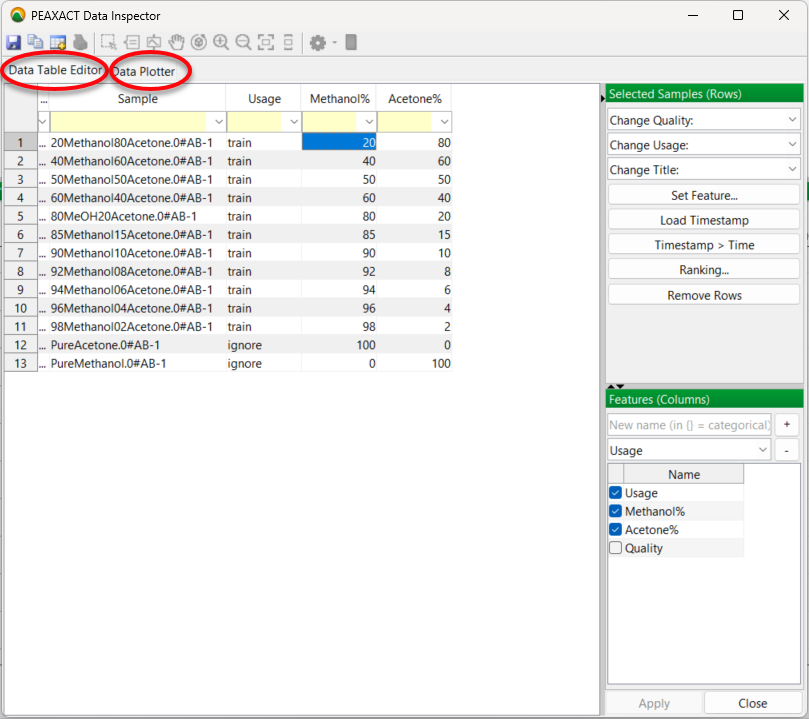
Task: Click the zoom in magnifier icon
Action: click(220, 43)
